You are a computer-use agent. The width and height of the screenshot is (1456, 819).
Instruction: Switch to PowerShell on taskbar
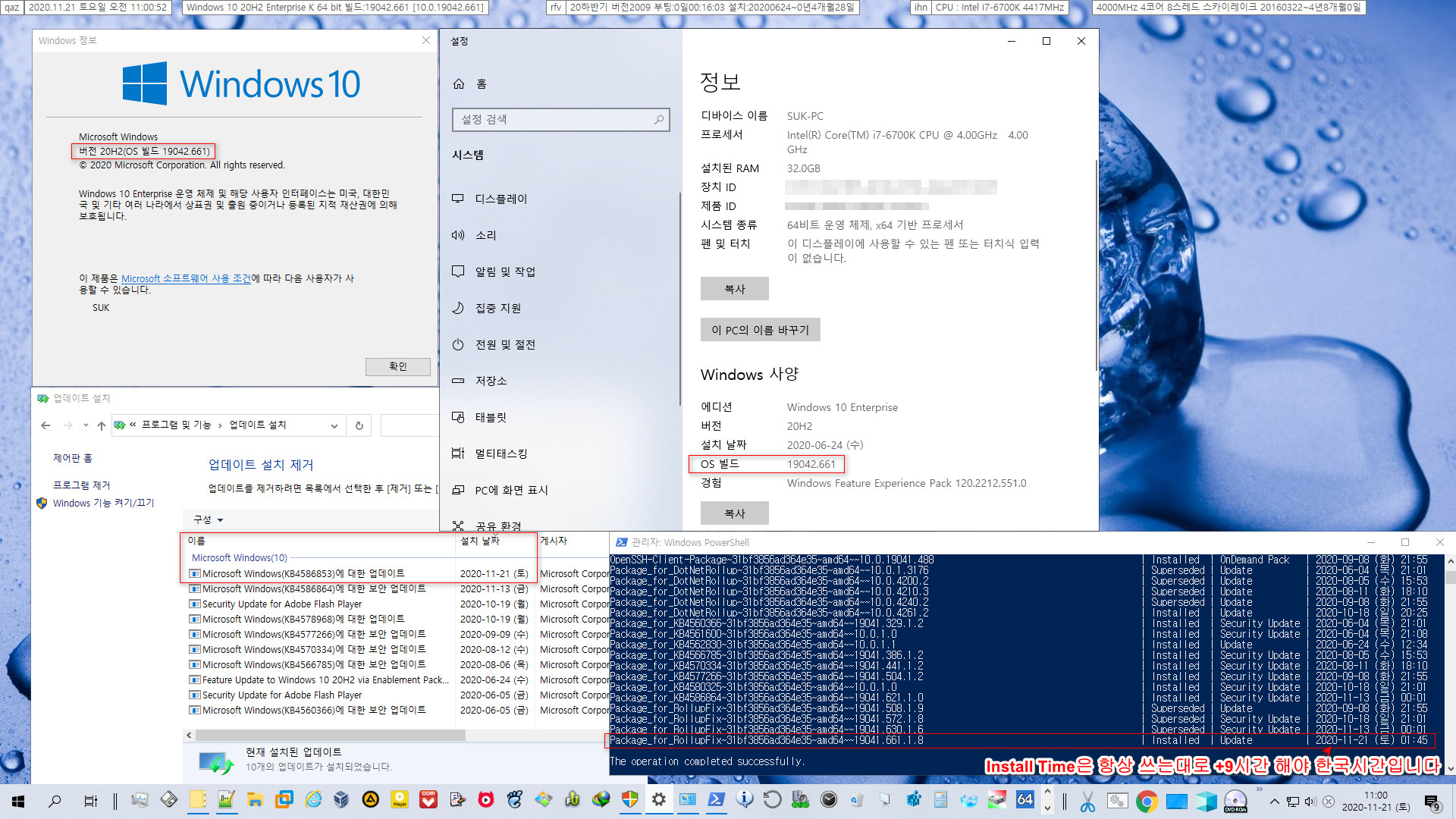click(717, 800)
